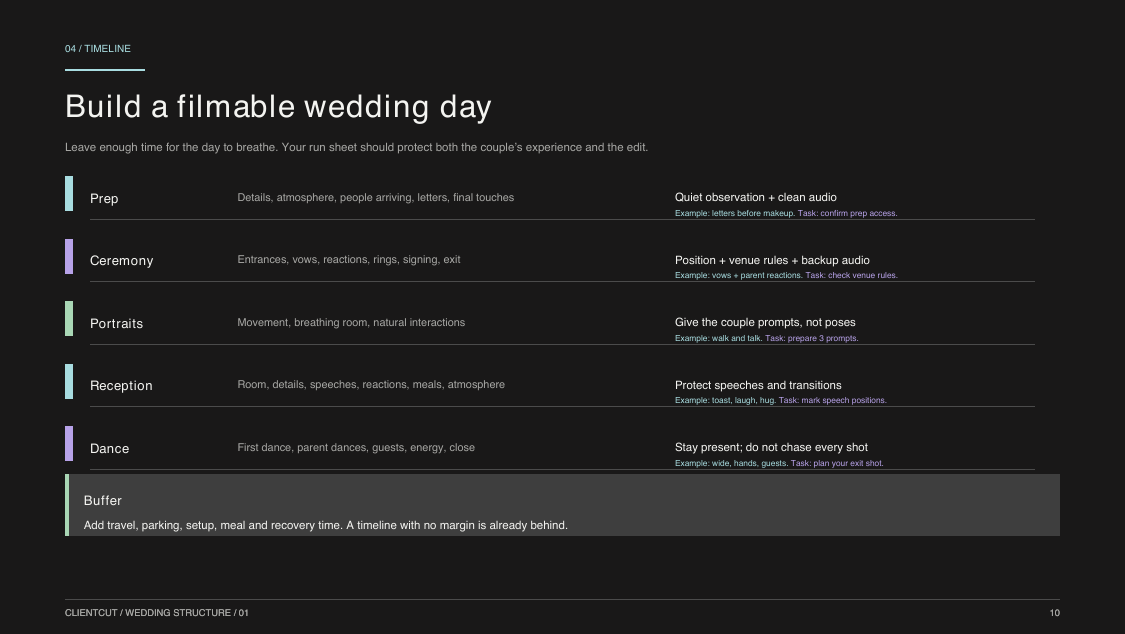Click the 'Dance' row heading
The image size is (1125, 634).
point(109,449)
